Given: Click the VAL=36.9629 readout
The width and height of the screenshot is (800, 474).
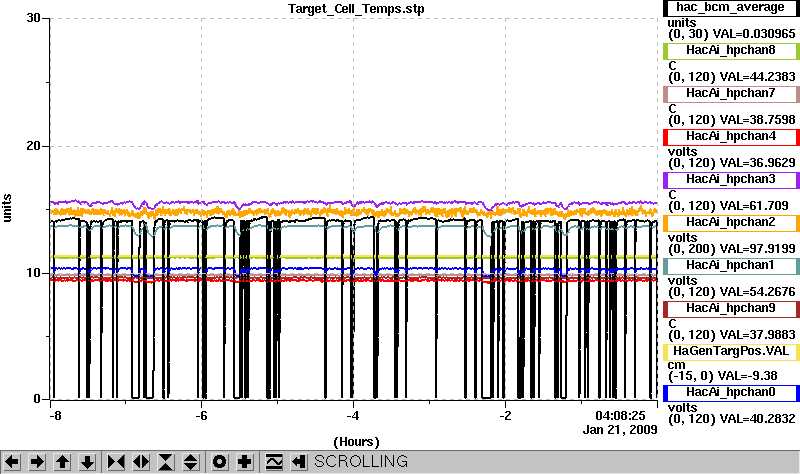Looking at the screenshot, I should [757, 162].
